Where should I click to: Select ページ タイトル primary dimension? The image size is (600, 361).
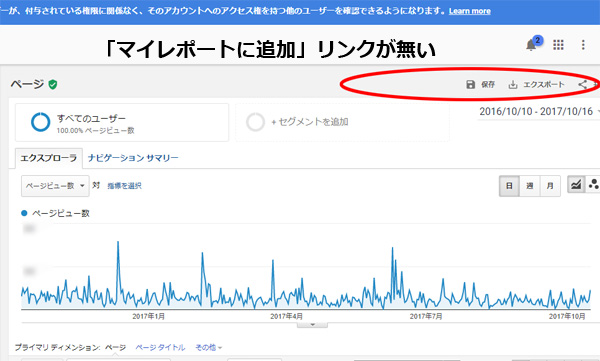(x=160, y=348)
